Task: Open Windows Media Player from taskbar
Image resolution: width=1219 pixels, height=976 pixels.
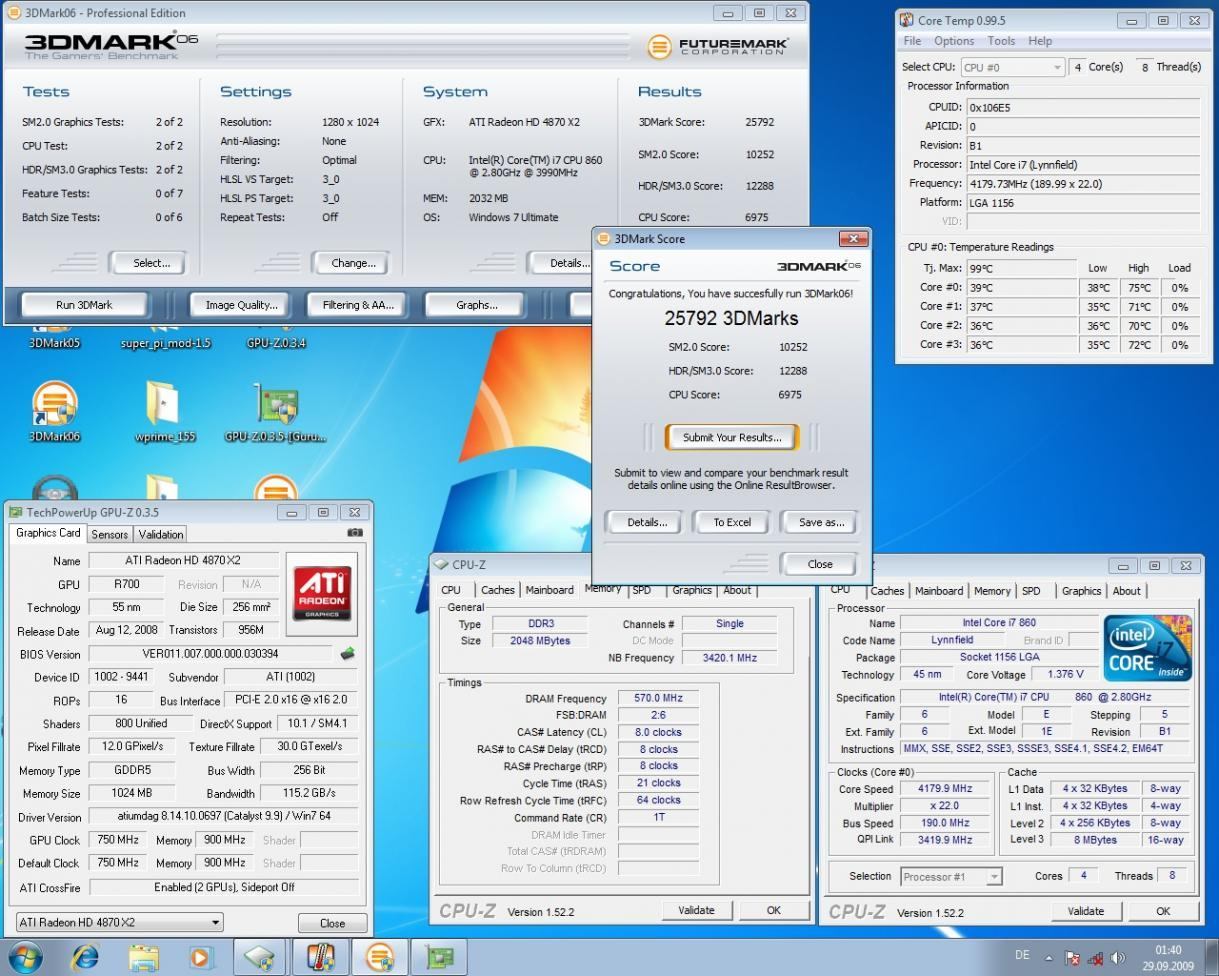Action: tap(202, 957)
